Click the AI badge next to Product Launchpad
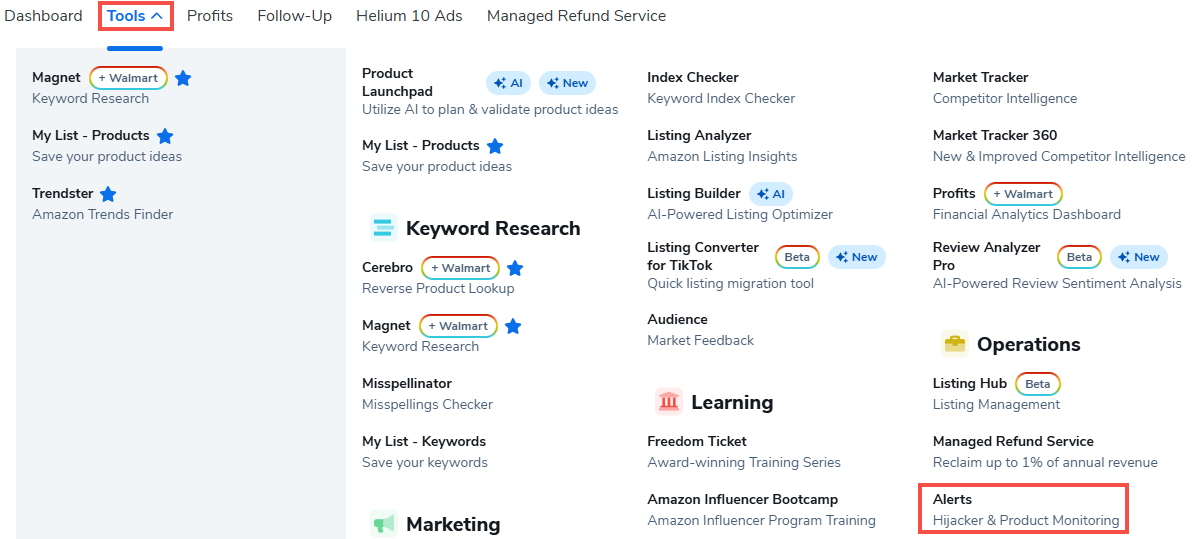This screenshot has height=539, width=1201. [x=509, y=83]
